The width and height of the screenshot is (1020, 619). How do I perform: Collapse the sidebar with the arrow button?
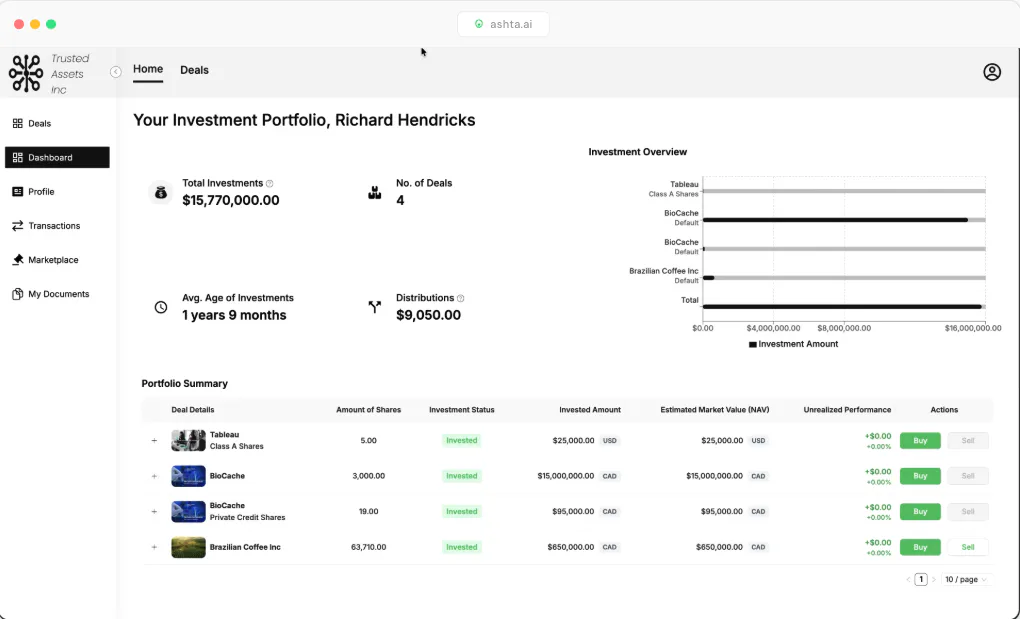coord(116,72)
